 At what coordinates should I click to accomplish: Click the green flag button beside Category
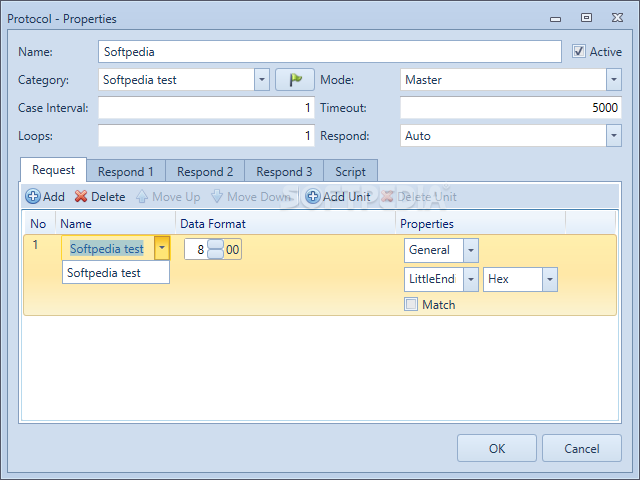(295, 80)
